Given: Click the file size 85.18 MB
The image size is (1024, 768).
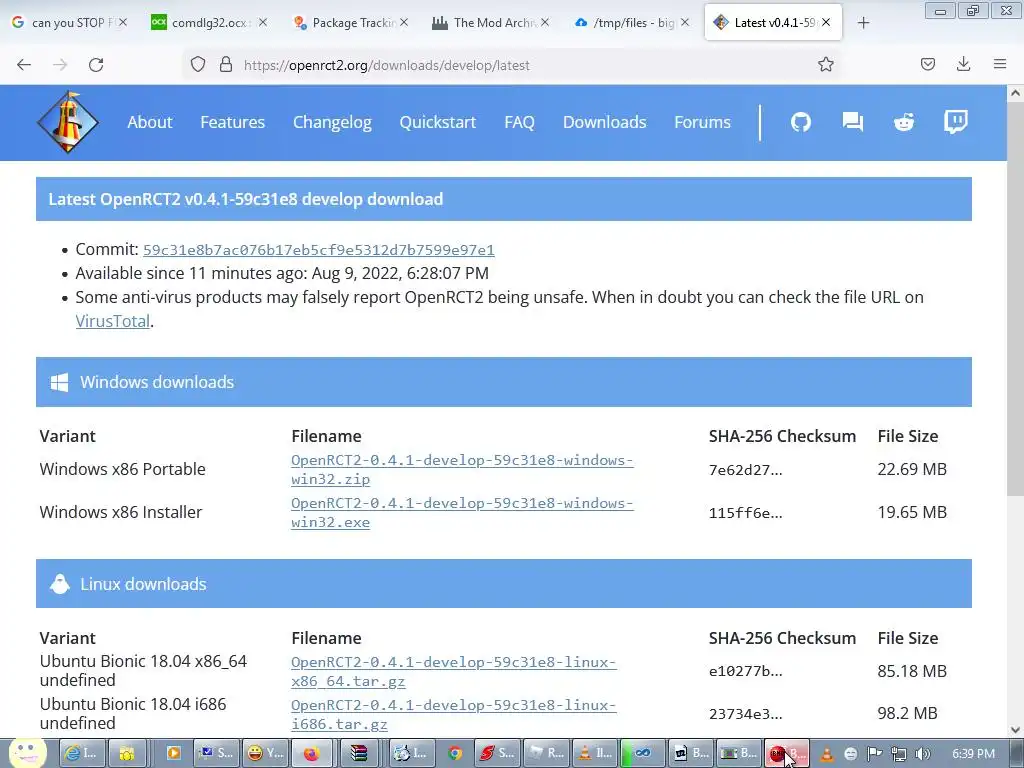Looking at the screenshot, I should pyautogui.click(x=912, y=671).
